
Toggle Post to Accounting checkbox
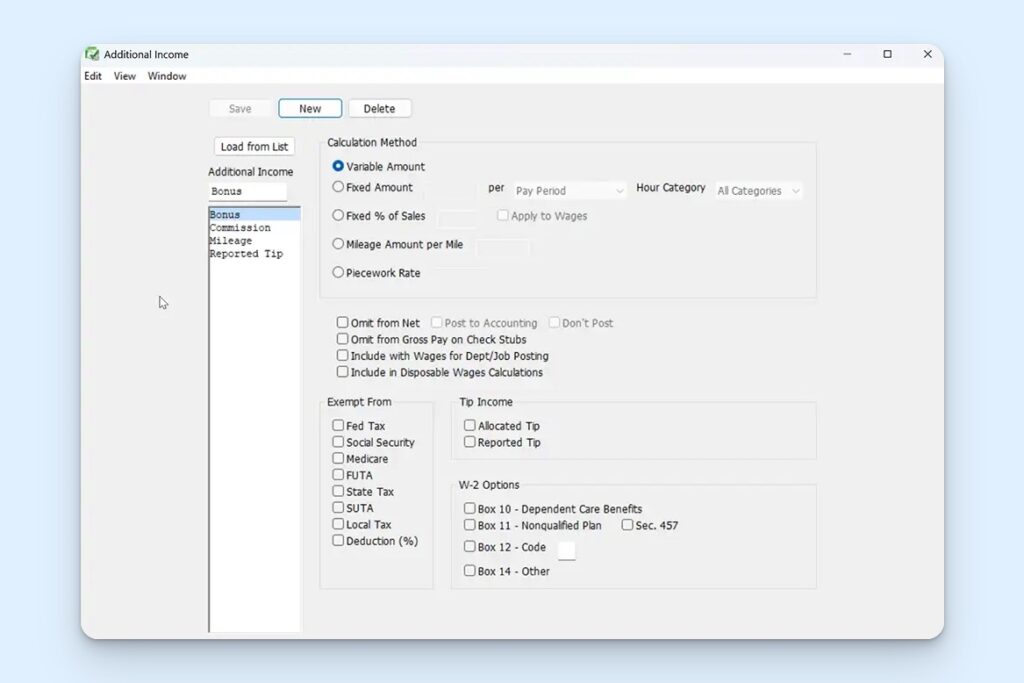point(436,322)
